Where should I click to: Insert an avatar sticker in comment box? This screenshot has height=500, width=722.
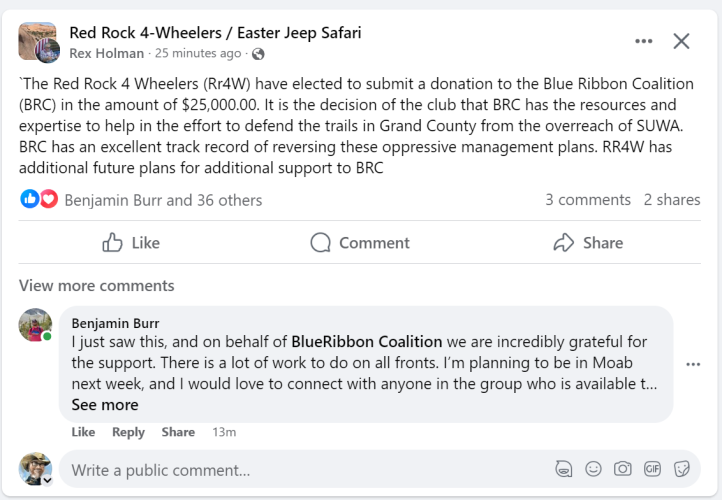(564, 469)
